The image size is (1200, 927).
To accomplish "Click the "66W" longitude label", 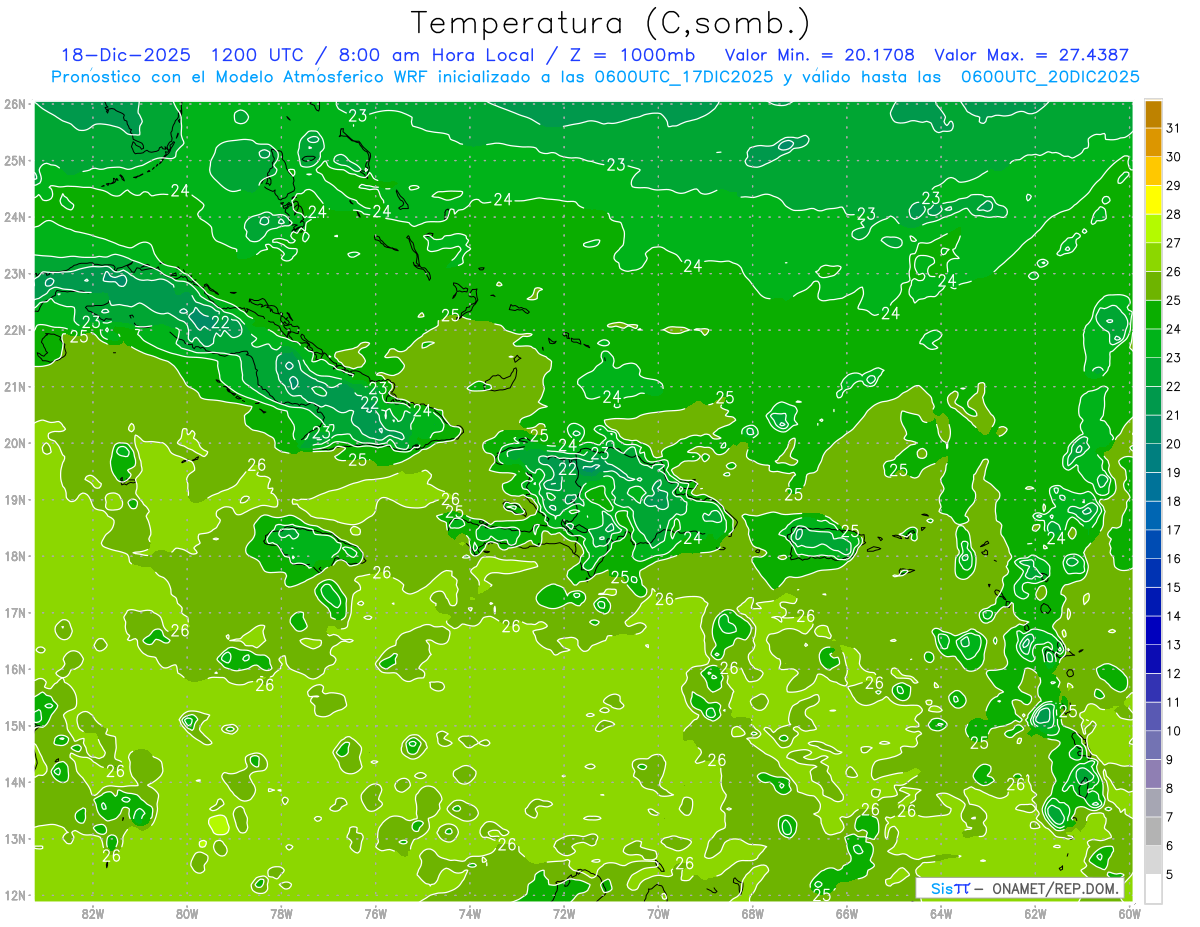I will click(847, 913).
